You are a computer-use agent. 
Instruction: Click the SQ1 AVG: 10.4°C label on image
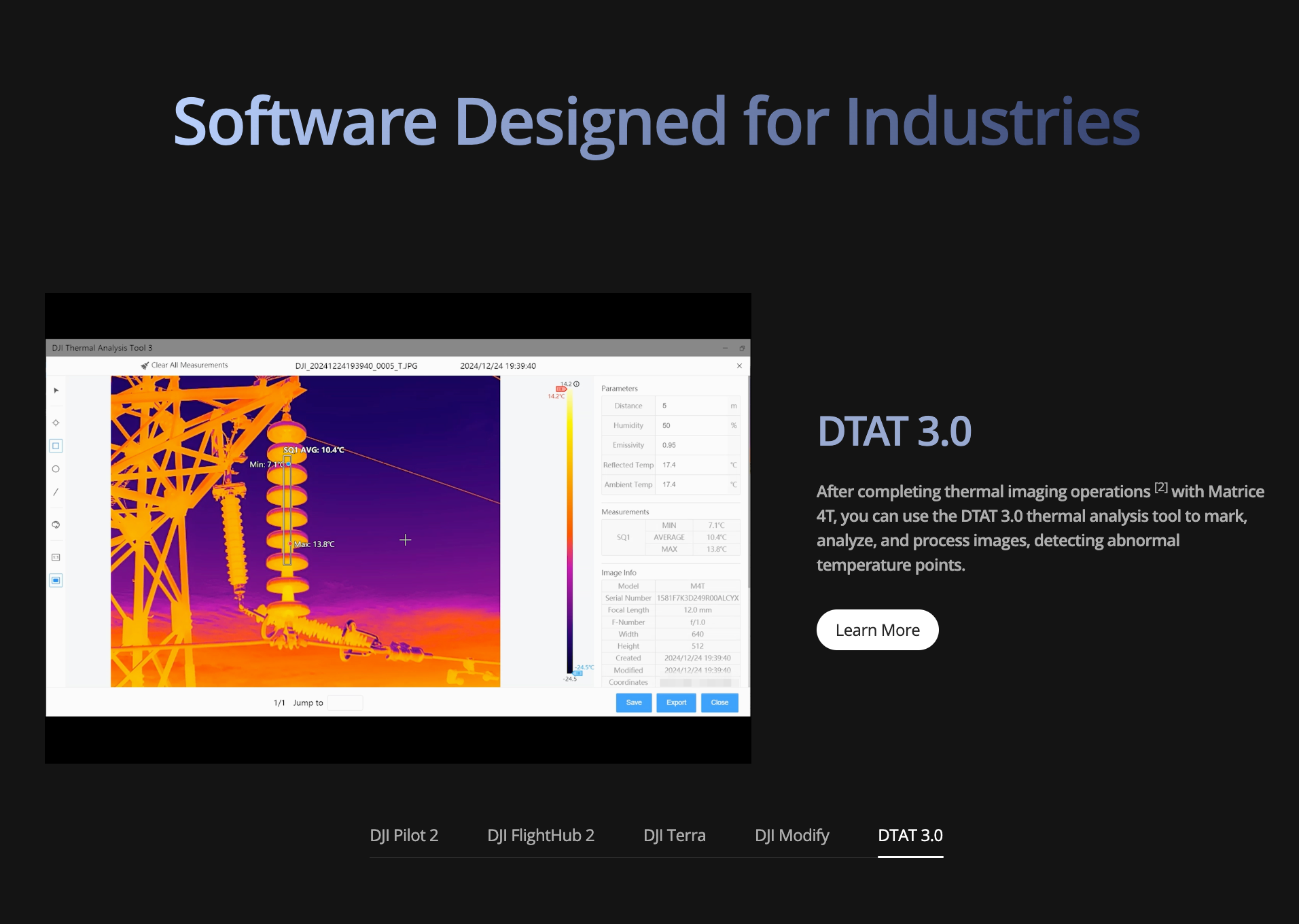coord(314,450)
